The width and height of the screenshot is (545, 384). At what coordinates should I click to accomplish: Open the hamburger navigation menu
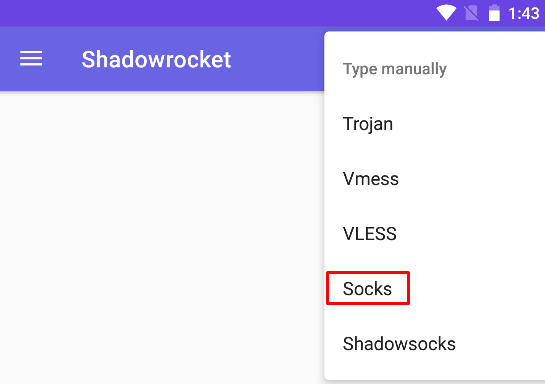pos(31,58)
